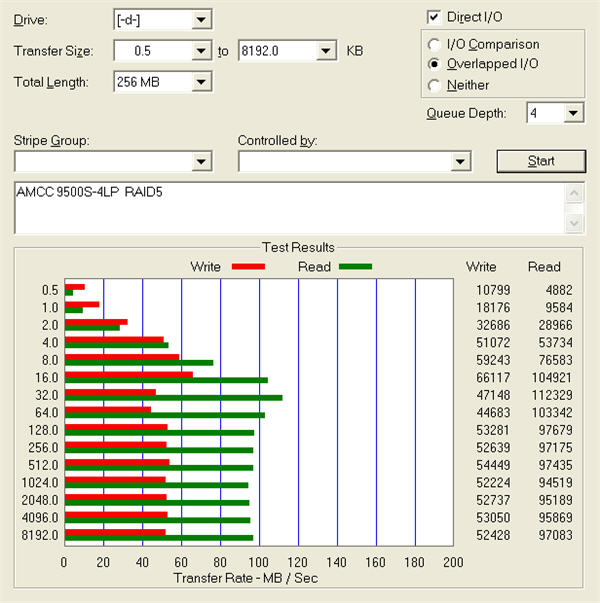Image resolution: width=600 pixels, height=603 pixels.
Task: Click the Read value 76583 for 8.0 KB
Action: pos(555,360)
